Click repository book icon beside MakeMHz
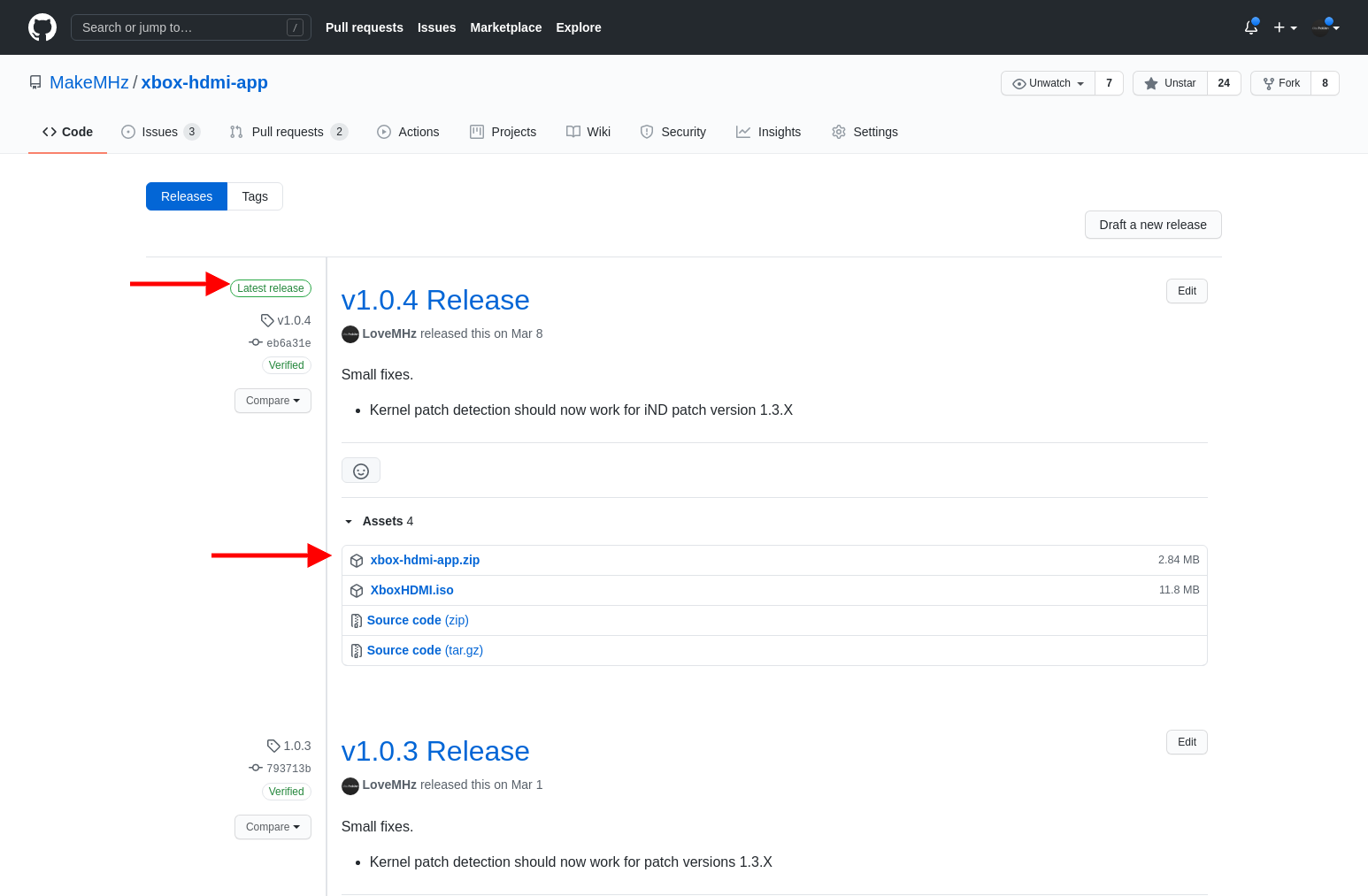The image size is (1368, 896). pyautogui.click(x=35, y=82)
